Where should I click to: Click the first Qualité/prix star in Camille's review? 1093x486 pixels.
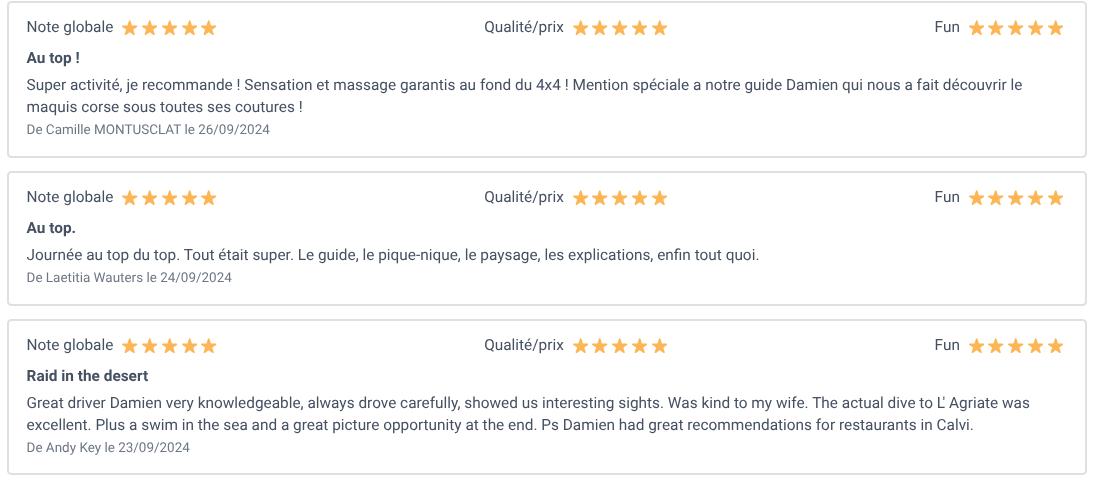pyautogui.click(x=581, y=29)
